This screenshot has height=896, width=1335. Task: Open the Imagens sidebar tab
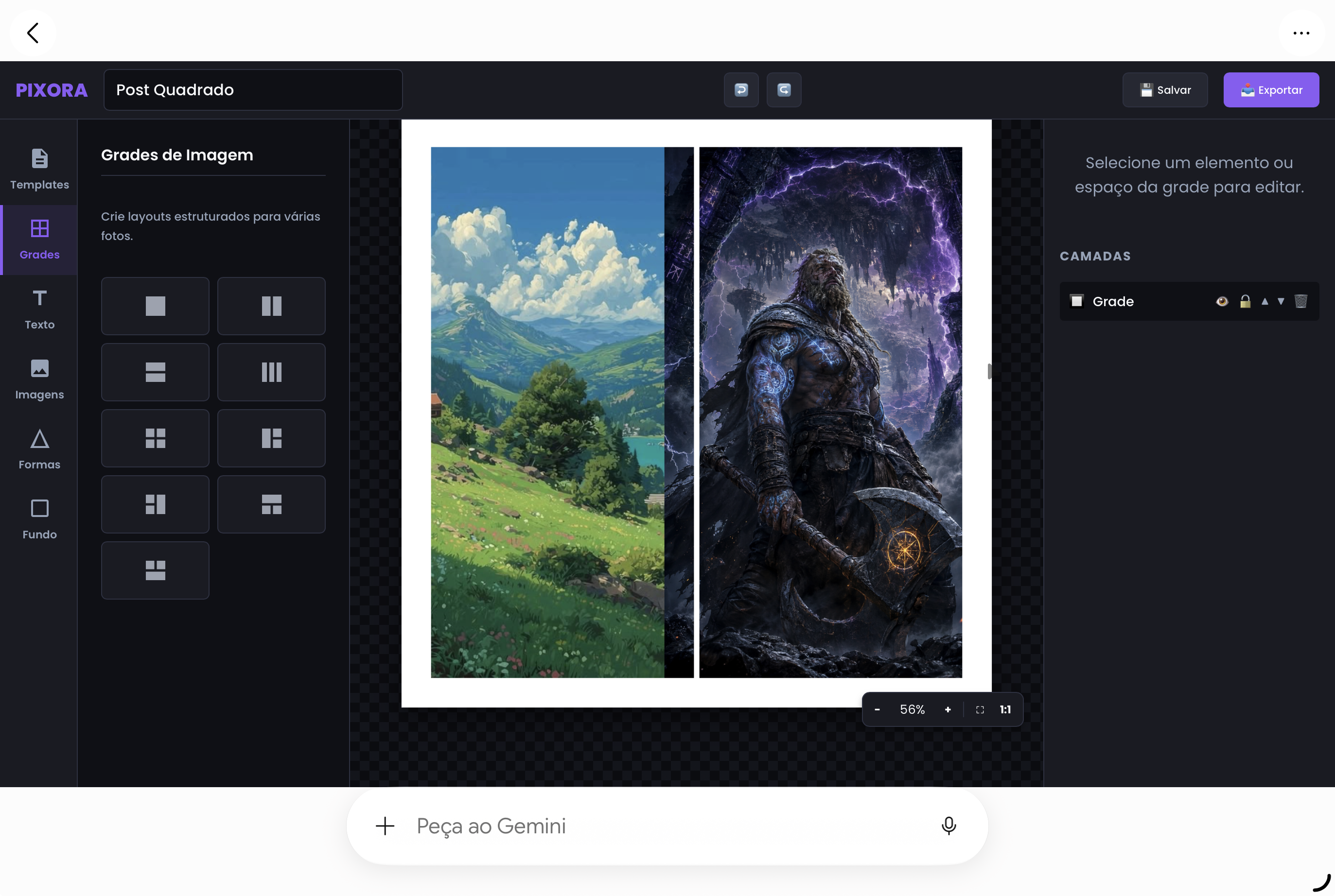pos(39,379)
